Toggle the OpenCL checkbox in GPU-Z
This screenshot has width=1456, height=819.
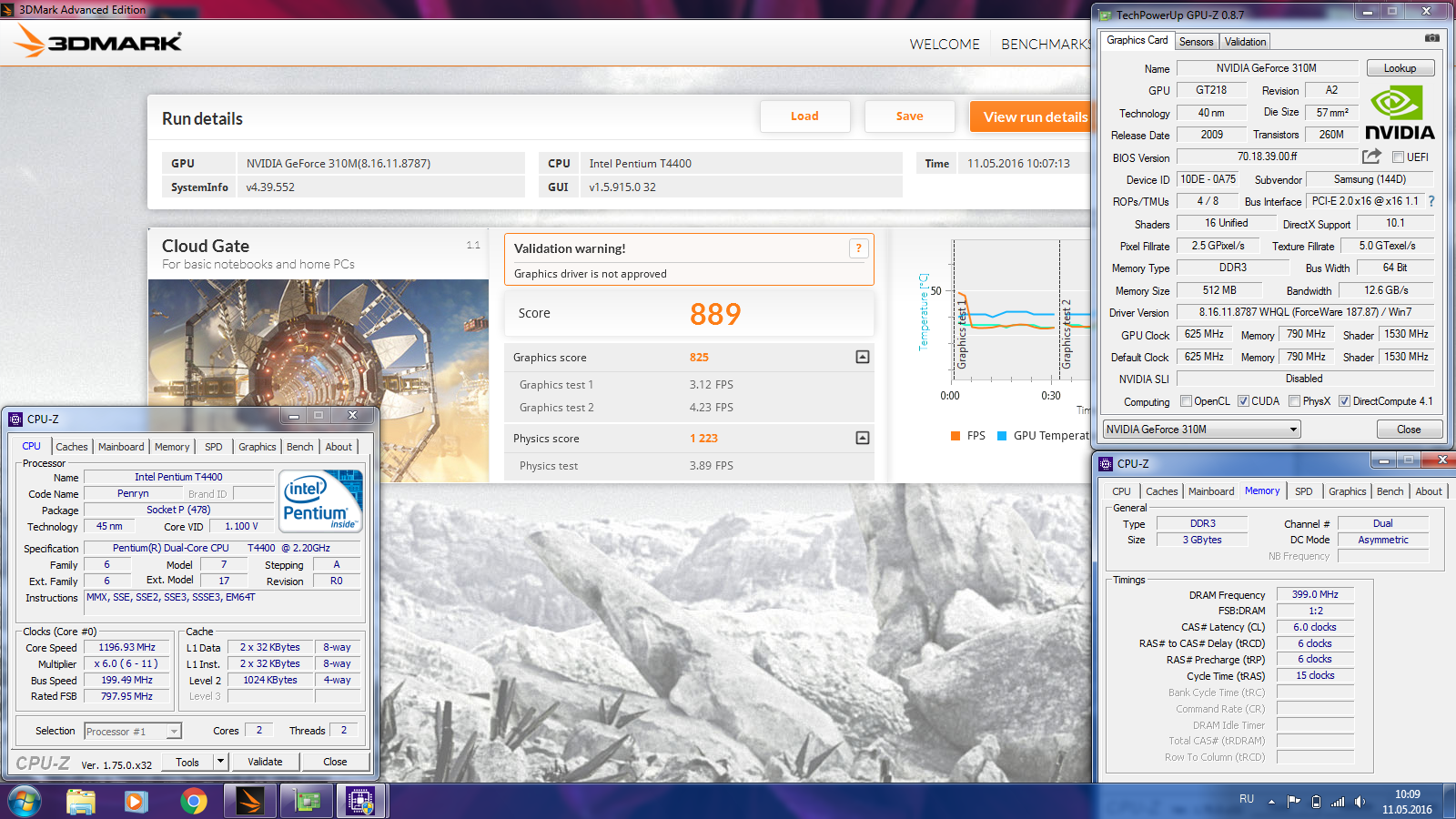point(1186,401)
